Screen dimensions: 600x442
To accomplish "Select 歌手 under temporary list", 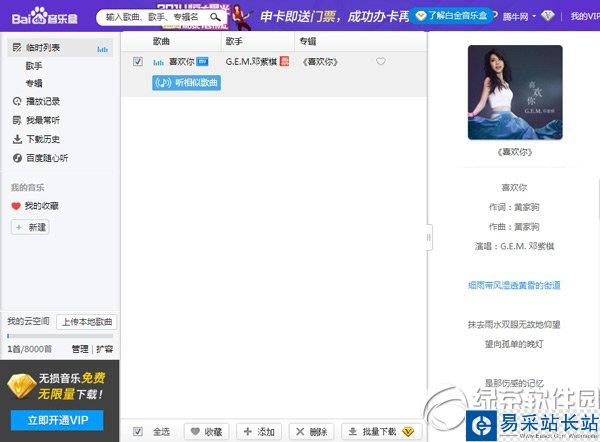I will (34, 66).
